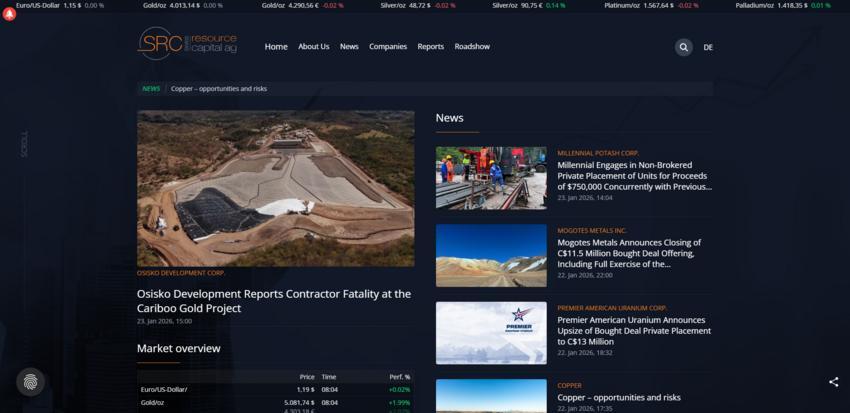Click the News section heading

pos(449,118)
